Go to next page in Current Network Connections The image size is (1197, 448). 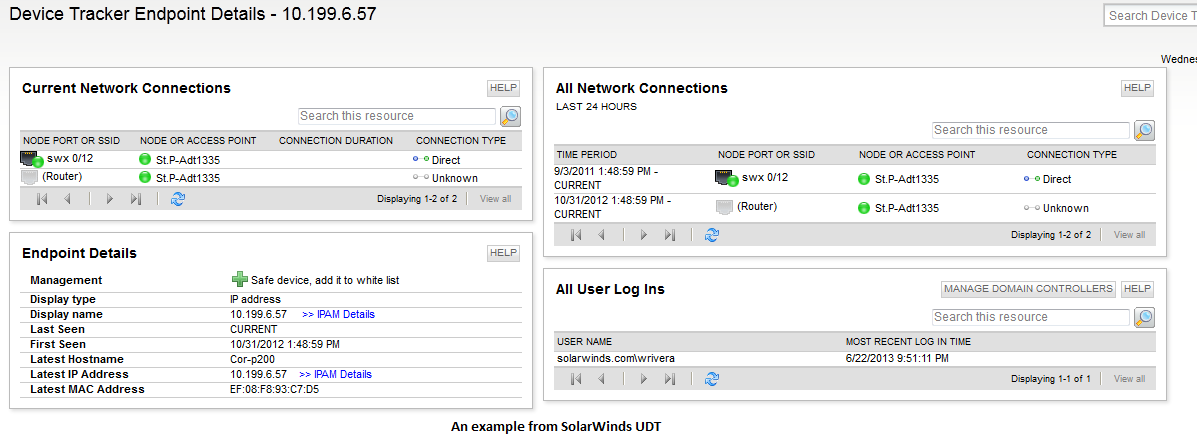110,199
